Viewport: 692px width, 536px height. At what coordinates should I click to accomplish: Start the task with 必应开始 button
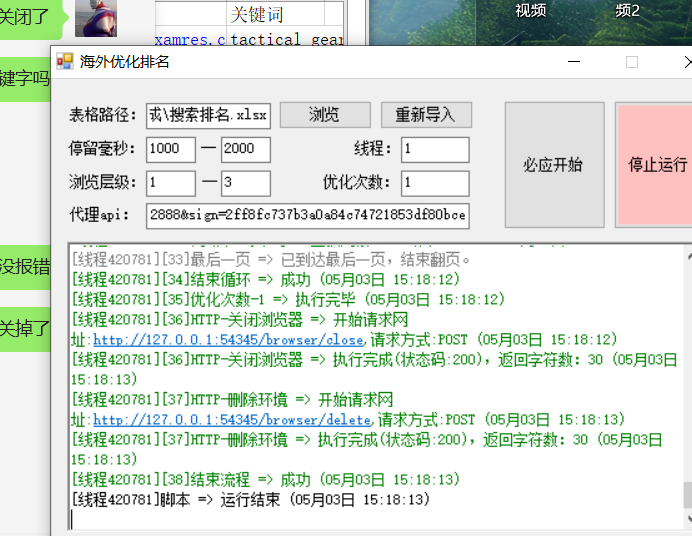pos(554,165)
